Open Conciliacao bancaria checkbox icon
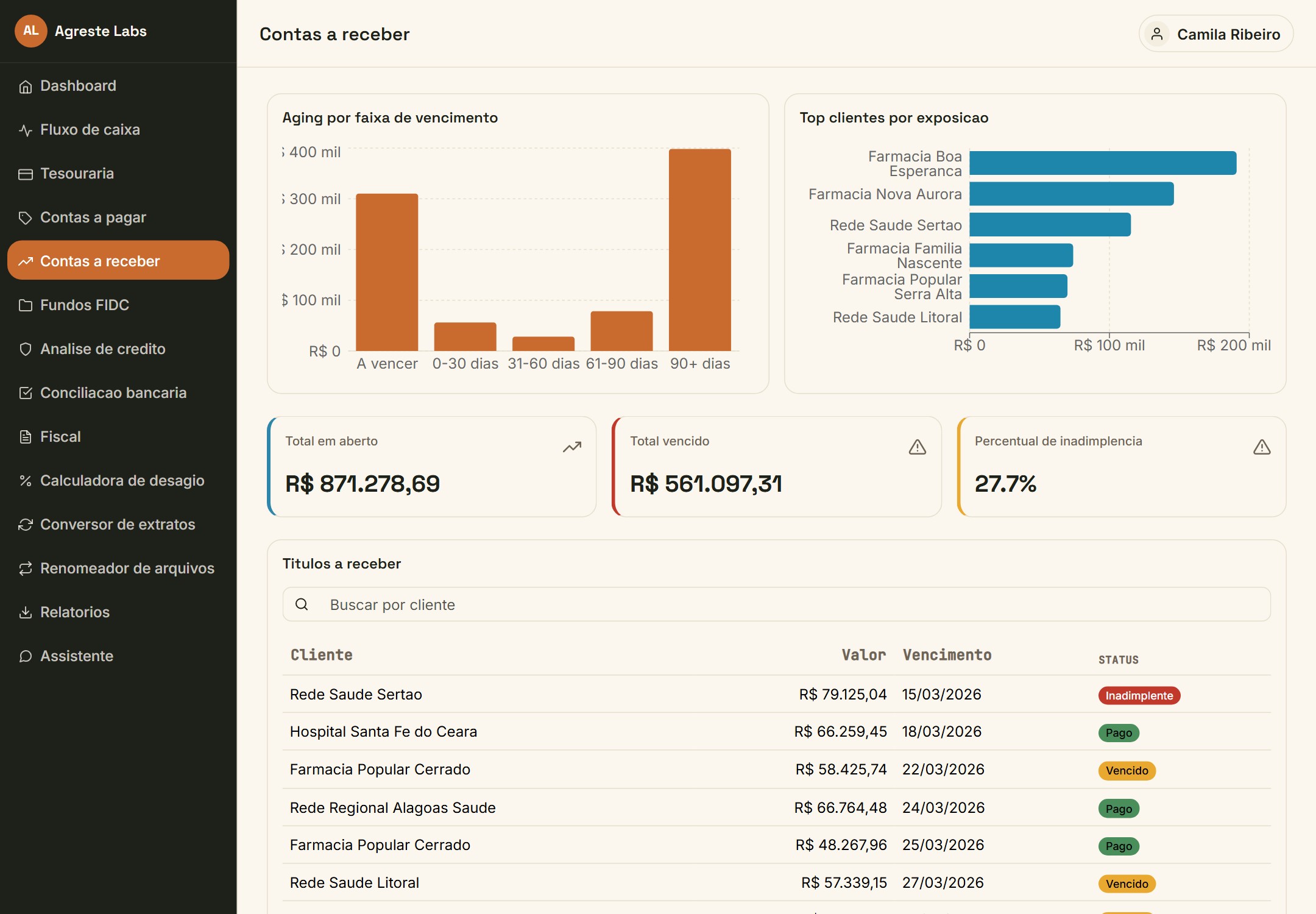This screenshot has width=1316, height=914. pos(25,393)
